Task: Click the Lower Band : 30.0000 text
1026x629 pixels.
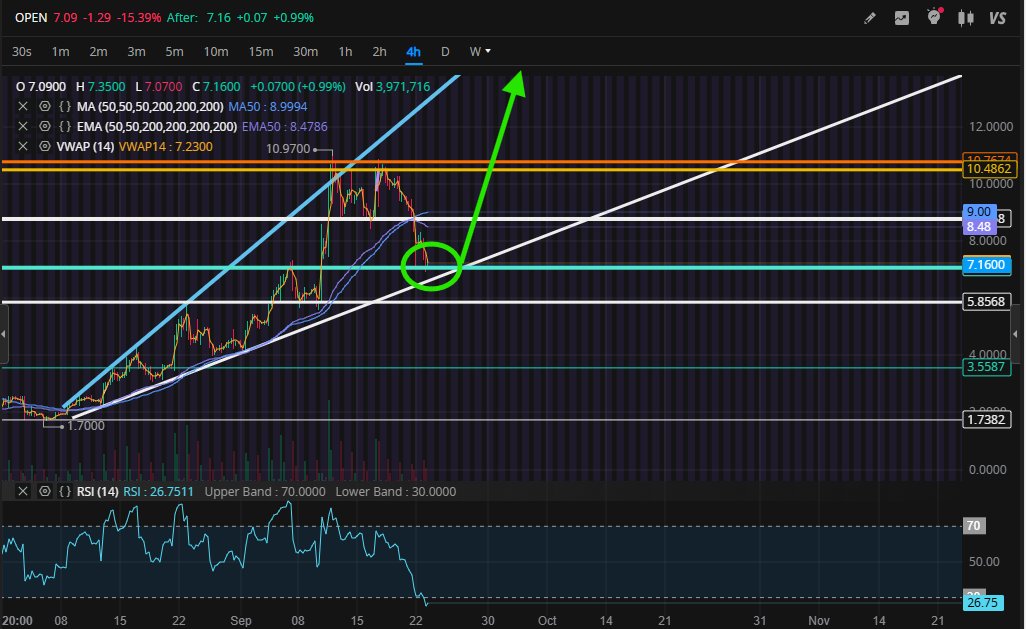Action: point(396,492)
